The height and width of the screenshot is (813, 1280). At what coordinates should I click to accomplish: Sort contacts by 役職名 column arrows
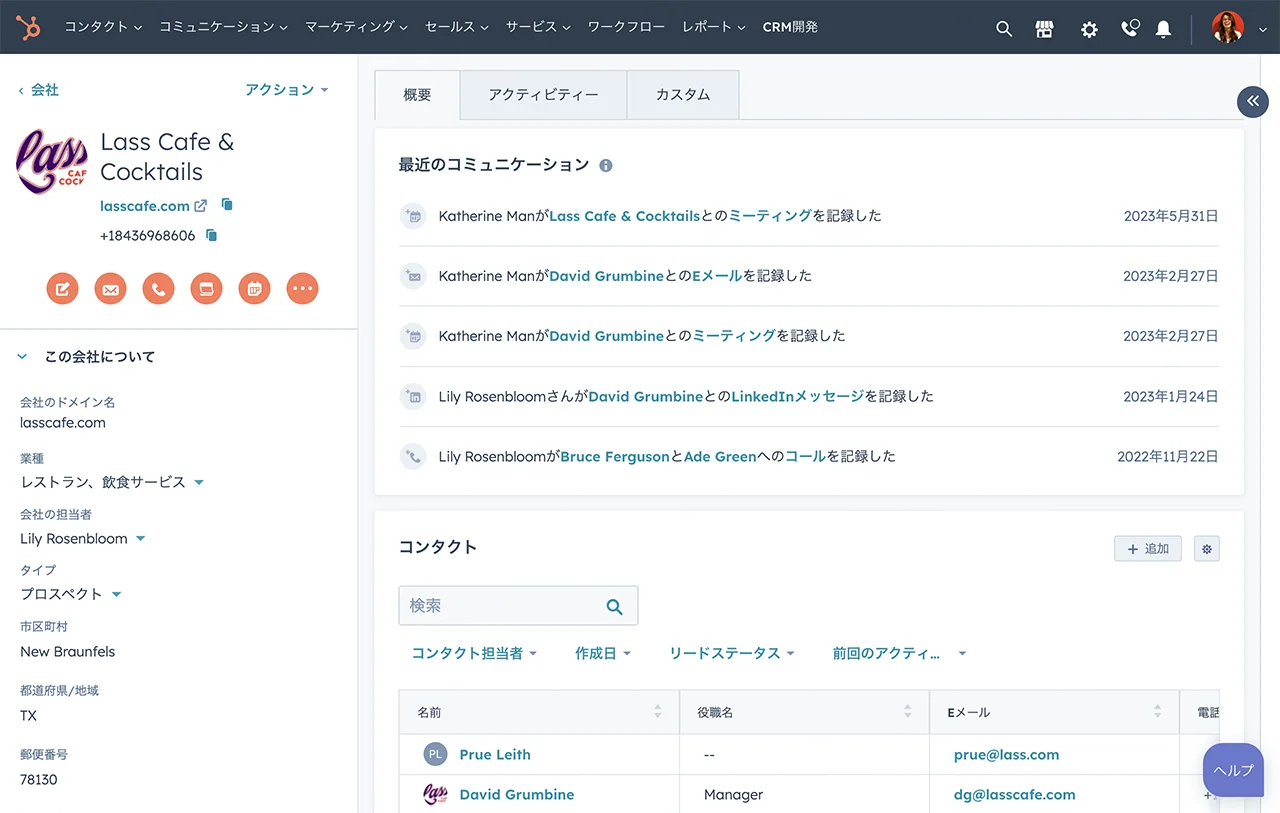tap(907, 712)
